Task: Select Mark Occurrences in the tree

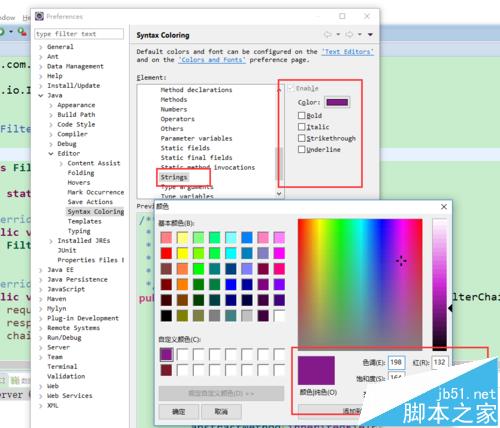Action: [x=96, y=192]
